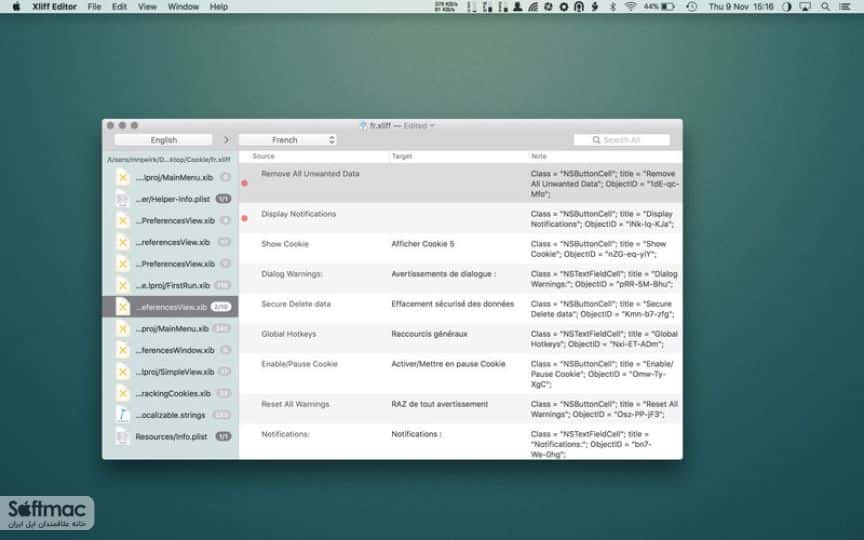Open the SimpleView.xib file icon
Image resolution: width=864 pixels, height=540 pixels.
pos(123,372)
